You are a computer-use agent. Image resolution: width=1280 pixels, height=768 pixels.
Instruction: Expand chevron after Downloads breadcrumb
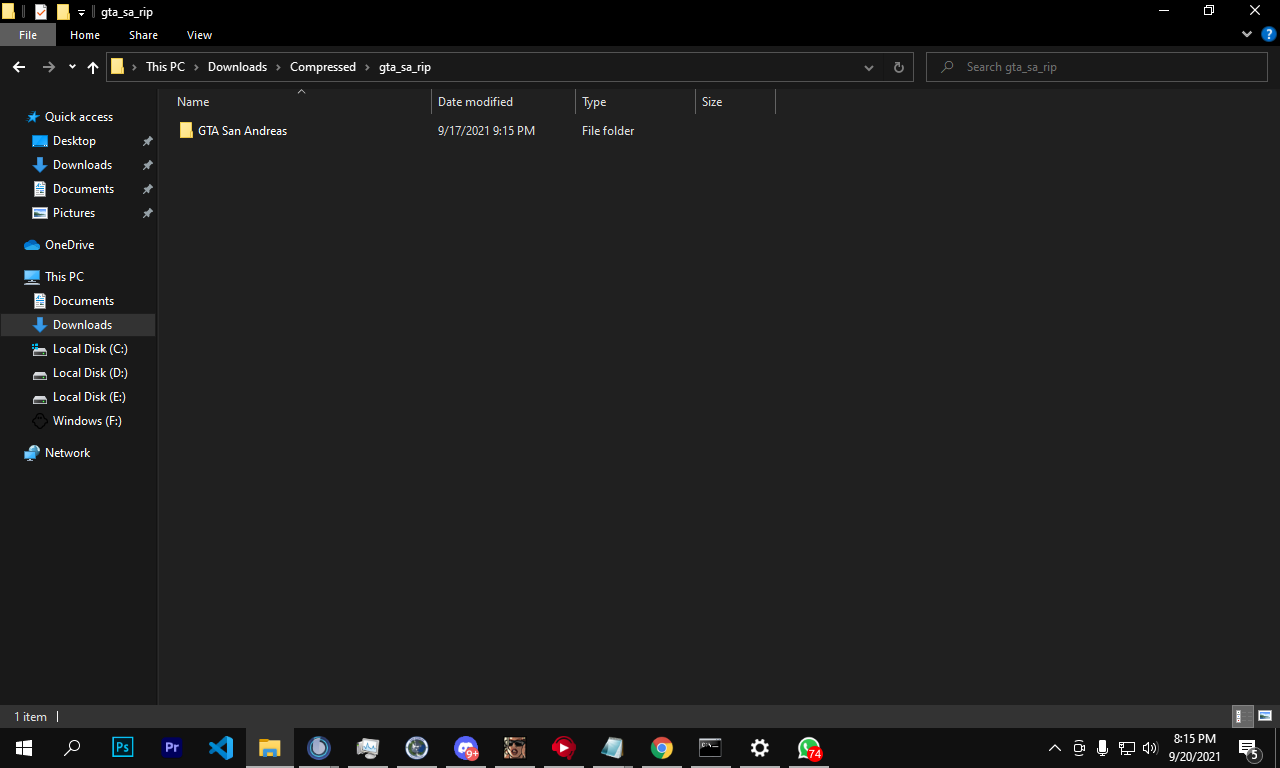click(x=278, y=67)
